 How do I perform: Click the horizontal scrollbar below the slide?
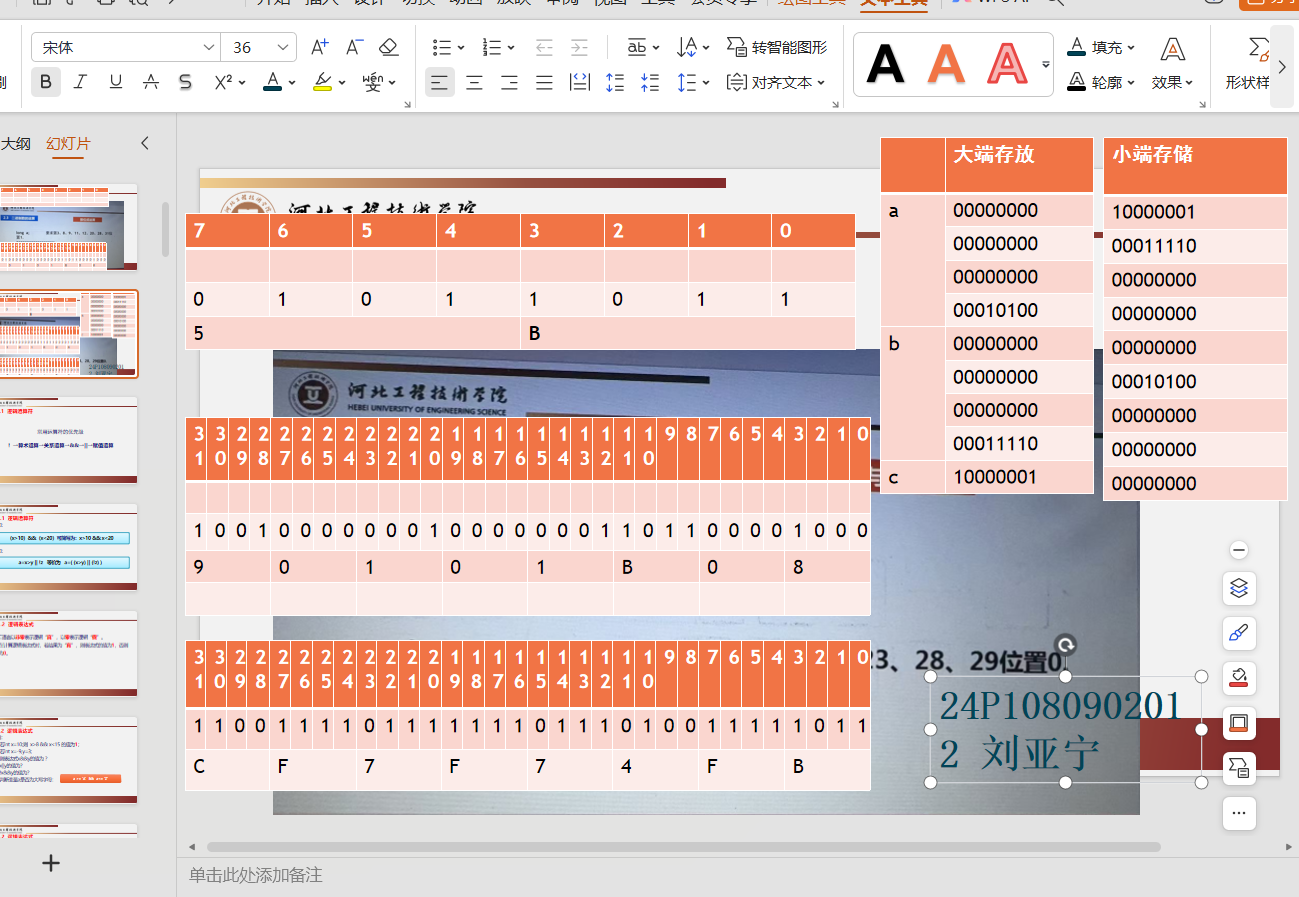pos(684,847)
